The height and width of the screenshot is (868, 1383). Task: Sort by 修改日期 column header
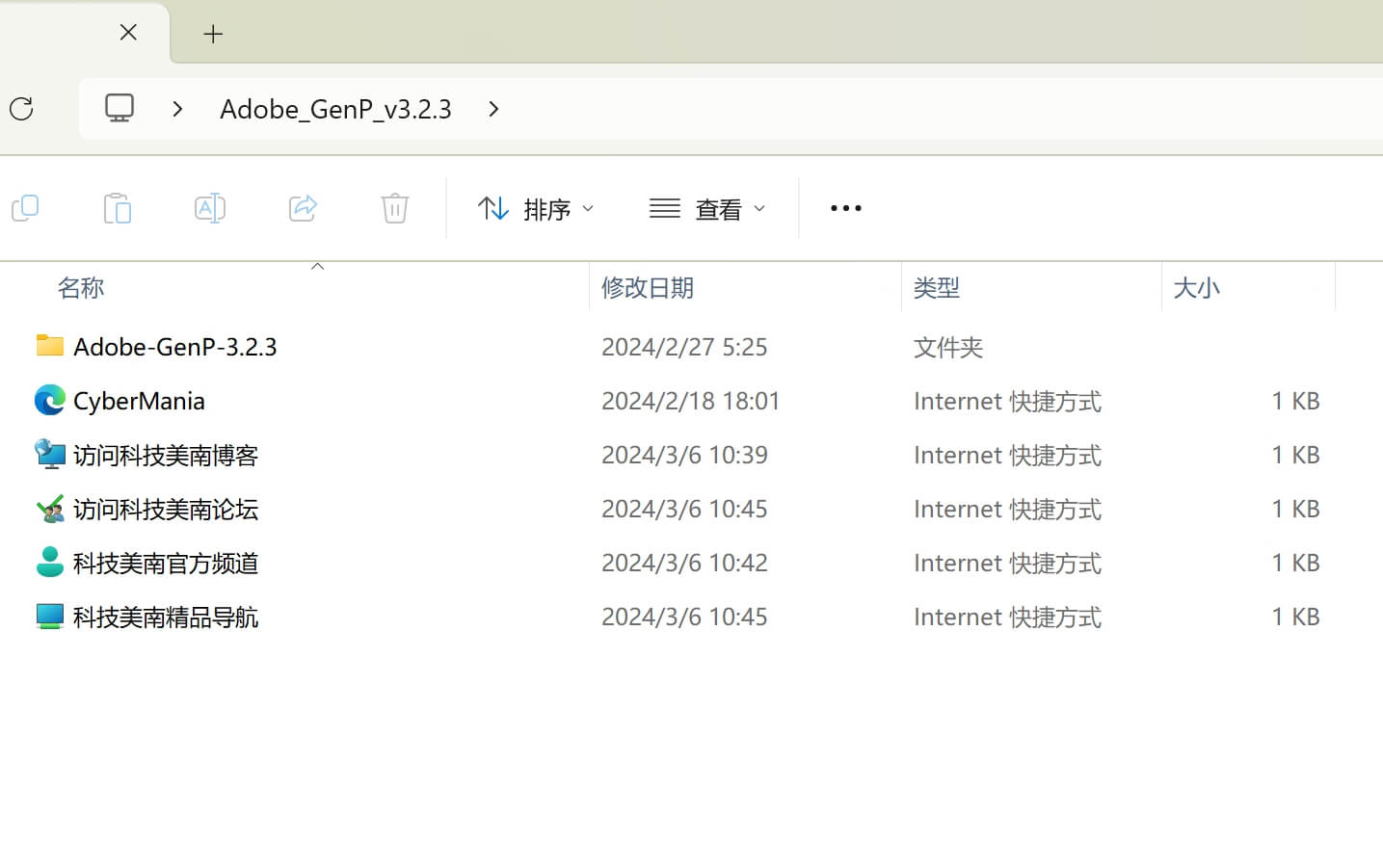(648, 287)
